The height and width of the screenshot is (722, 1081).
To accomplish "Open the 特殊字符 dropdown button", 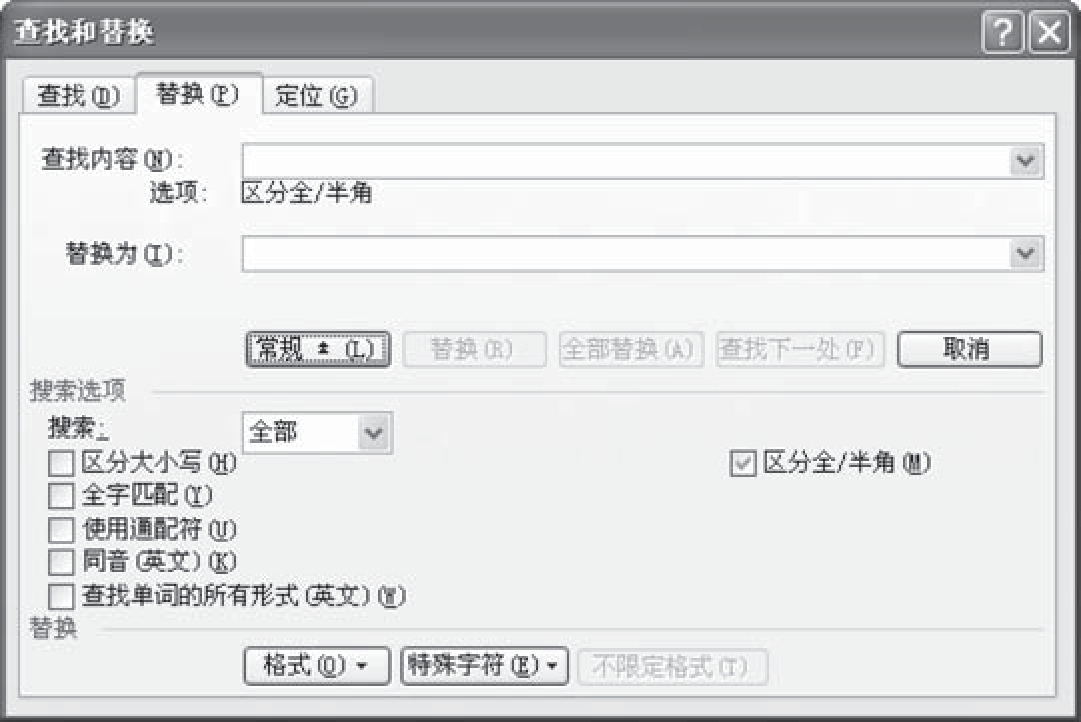I will click(x=484, y=665).
